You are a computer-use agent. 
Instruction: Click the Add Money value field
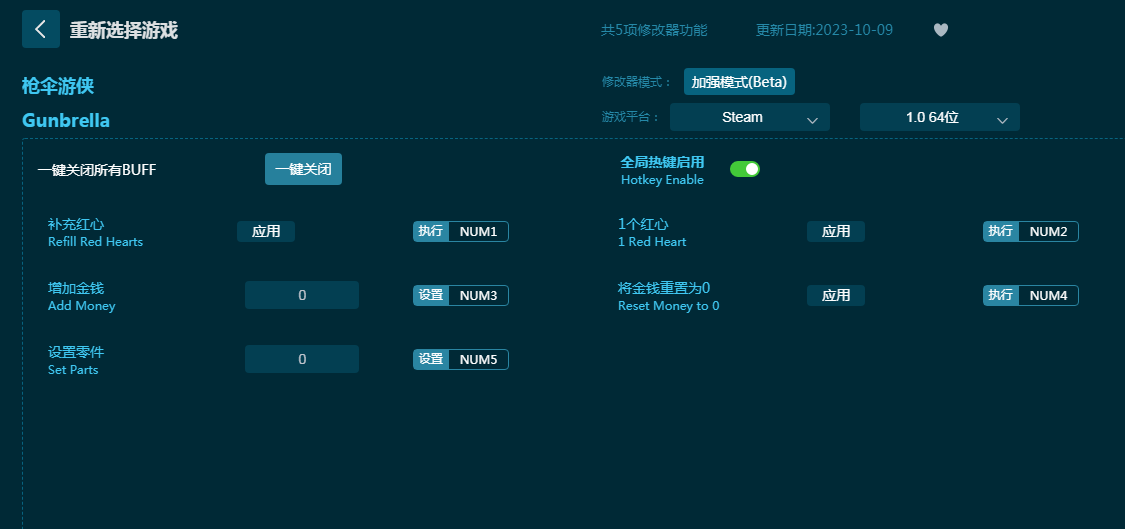[302, 295]
